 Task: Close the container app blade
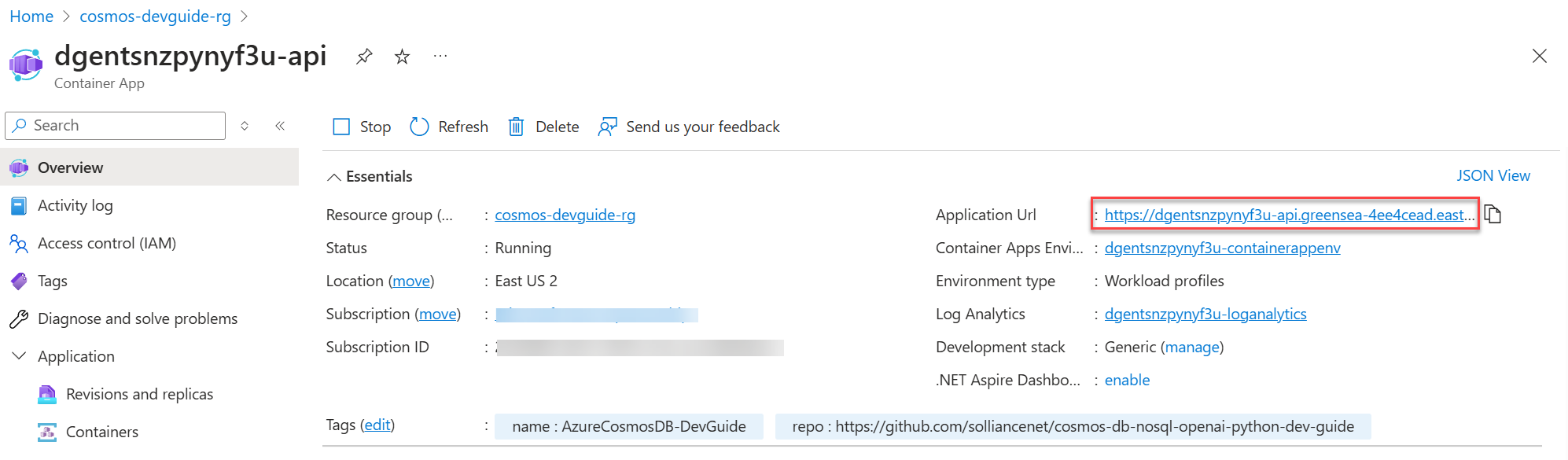click(1540, 56)
